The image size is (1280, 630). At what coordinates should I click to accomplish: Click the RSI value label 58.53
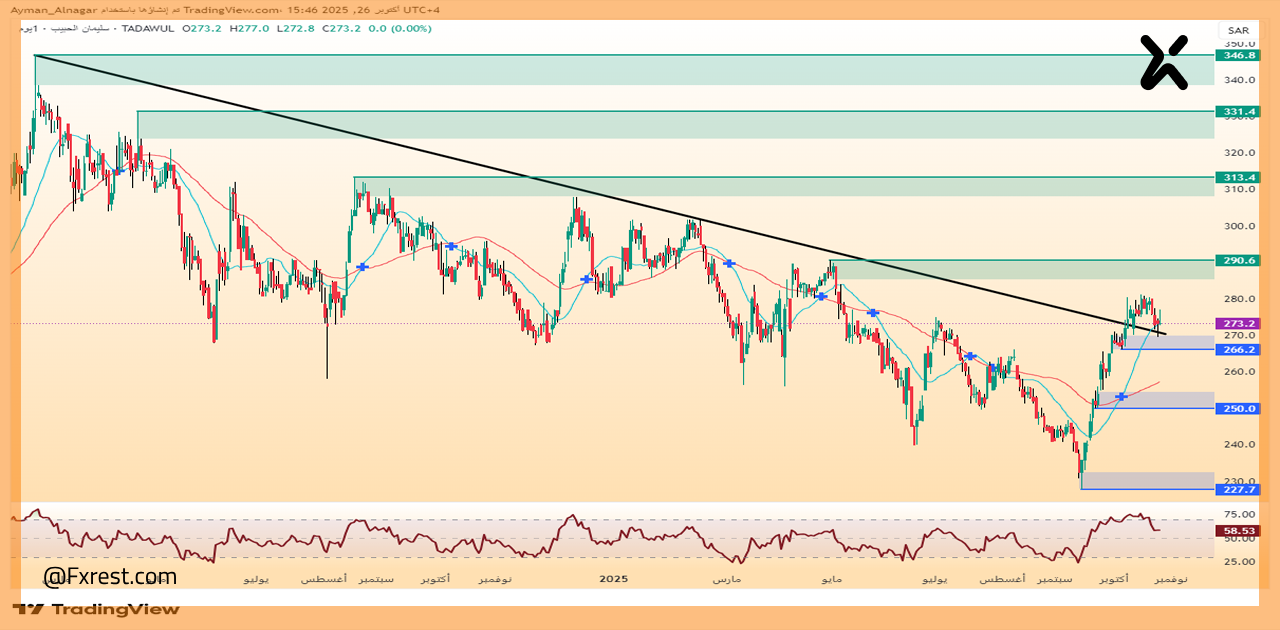tap(1237, 531)
